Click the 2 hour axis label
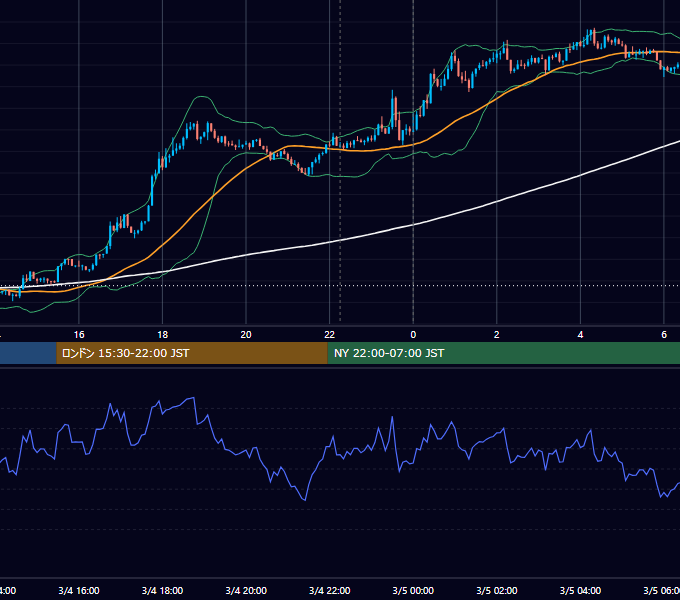 tap(497, 335)
